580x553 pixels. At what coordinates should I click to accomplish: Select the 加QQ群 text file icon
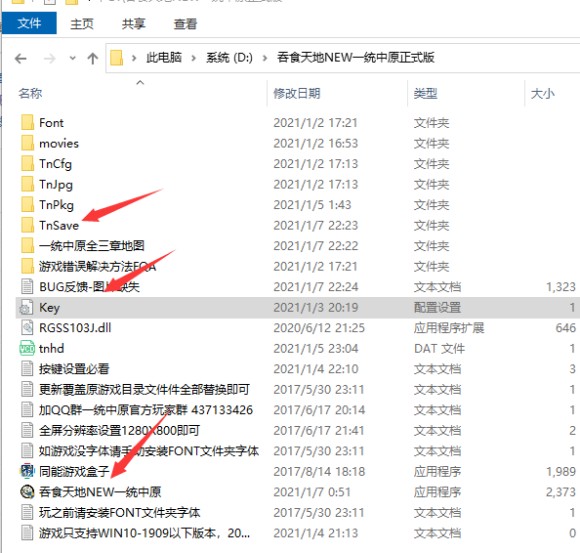[x=27, y=410]
